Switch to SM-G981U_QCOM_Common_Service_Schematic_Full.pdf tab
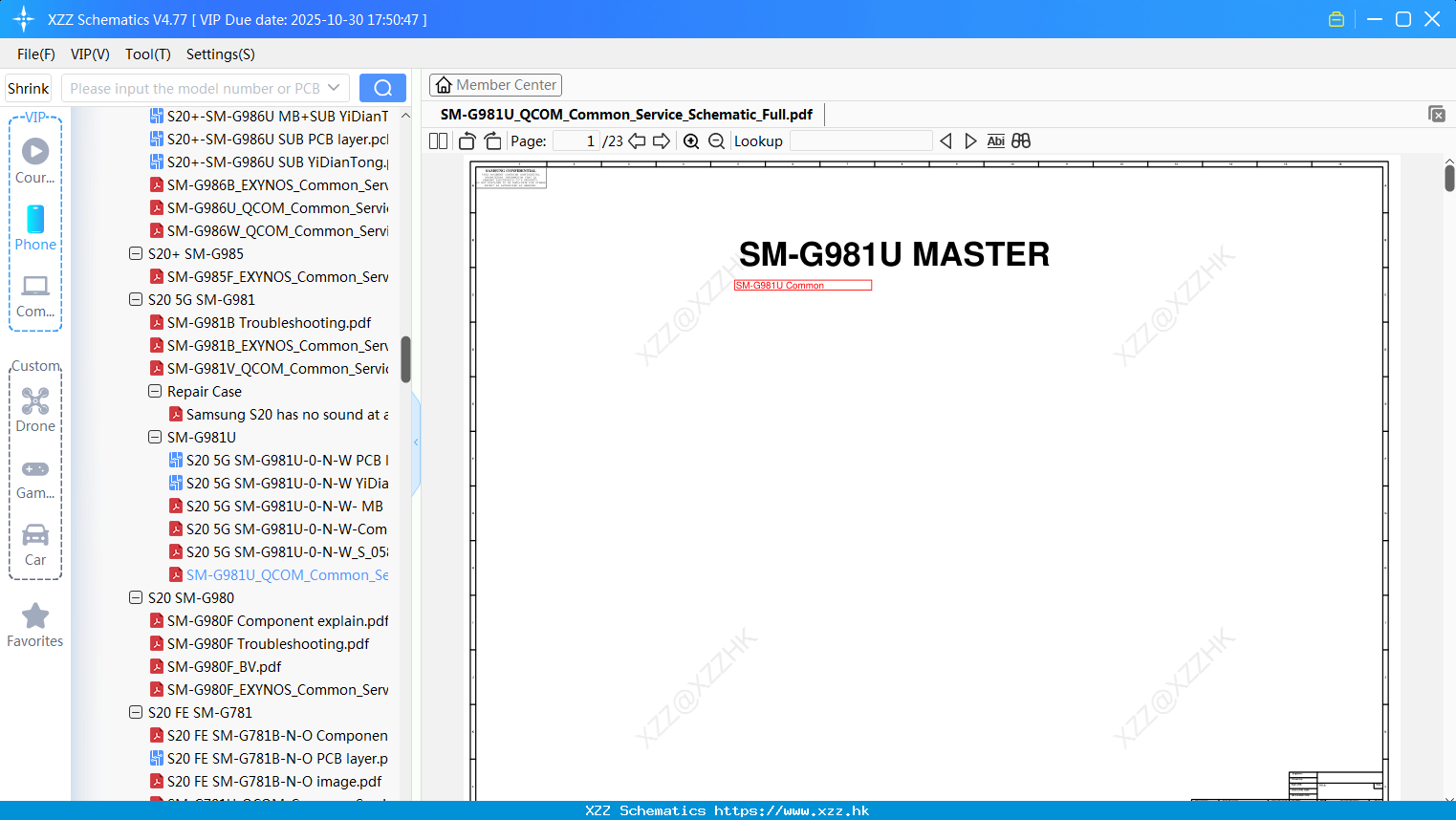Image resolution: width=1456 pixels, height=820 pixels. click(x=626, y=114)
